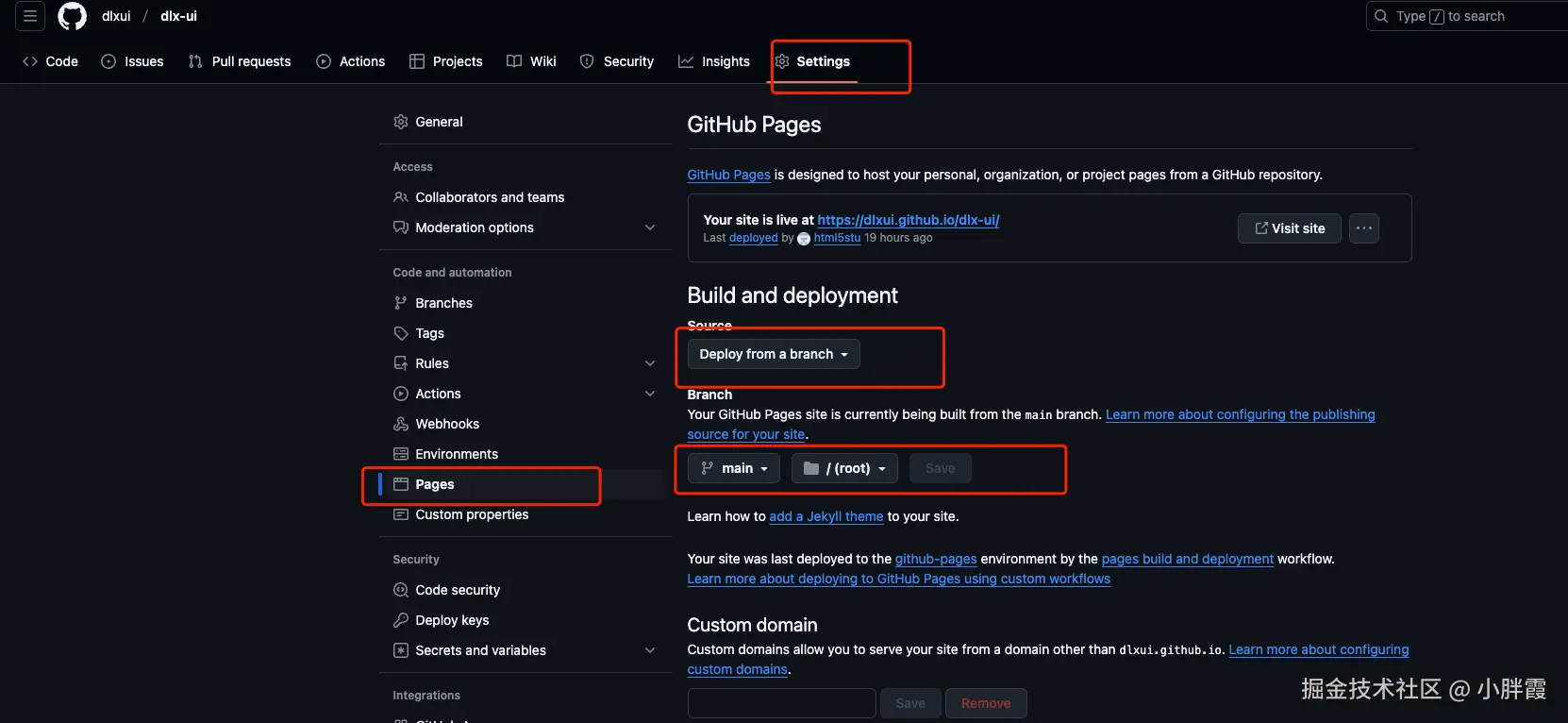Click the red Remove button
The image size is (1568, 723).
[985, 703]
